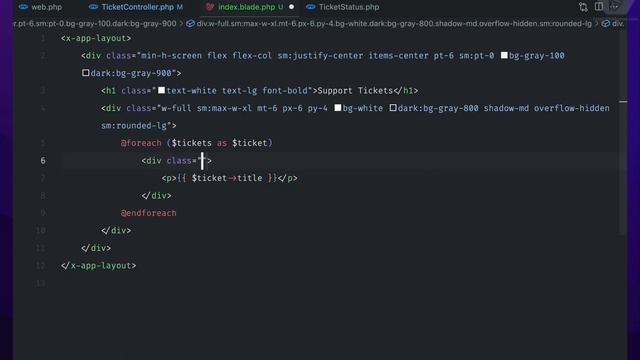640x360 pixels.
Task: Open the TicketController.php tab
Action: click(x=137, y=7)
